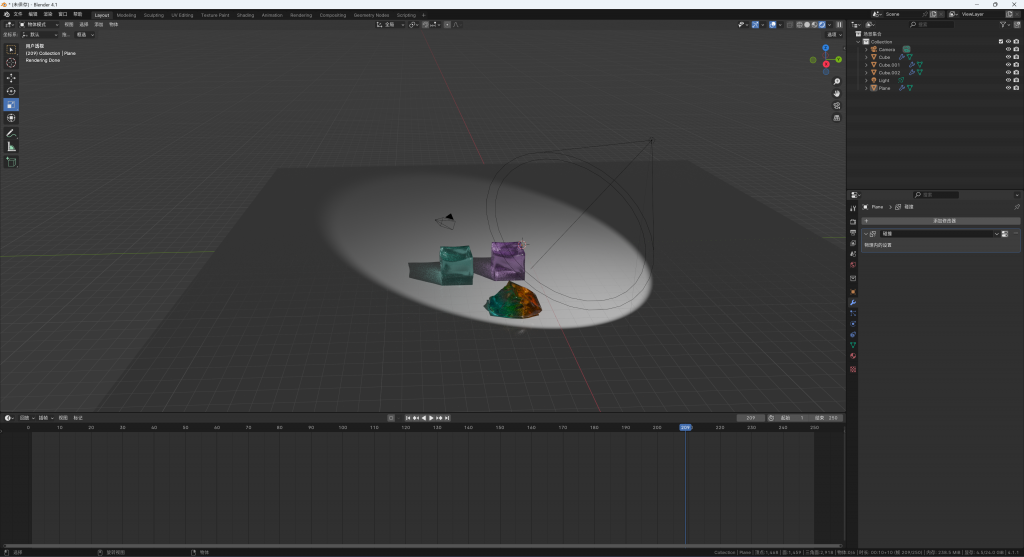The height and width of the screenshot is (557, 1024).
Task: Toggle visibility eye for the Light object
Action: pyautogui.click(x=1008, y=80)
